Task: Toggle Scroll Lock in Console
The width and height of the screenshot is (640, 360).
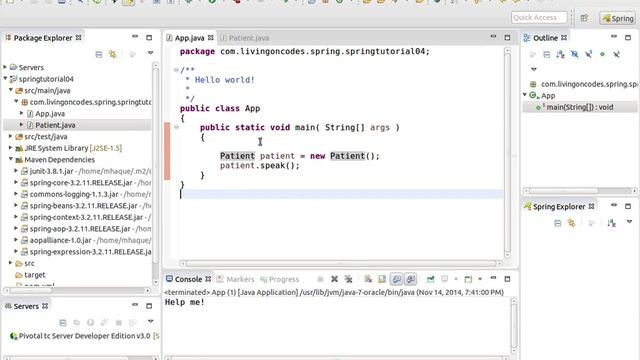Action: point(382,279)
